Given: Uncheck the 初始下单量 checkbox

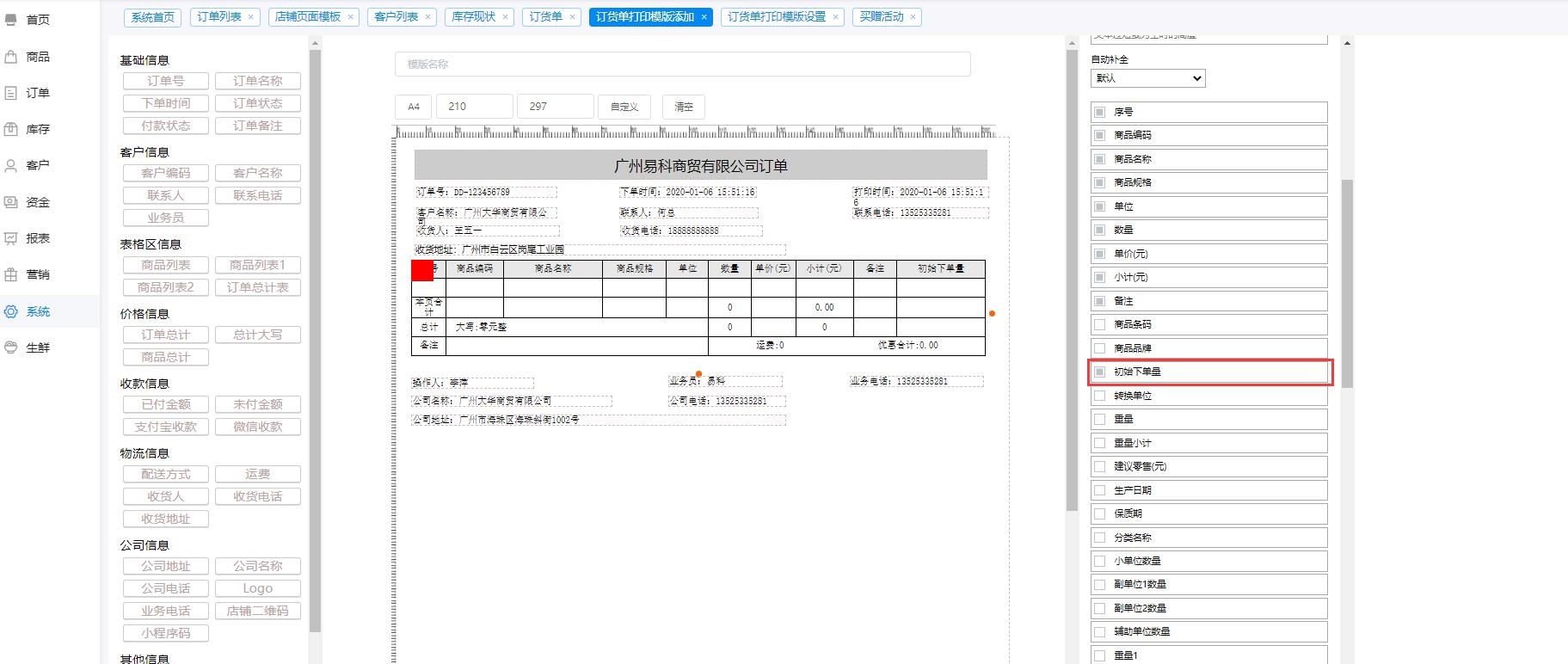Looking at the screenshot, I should point(1099,372).
